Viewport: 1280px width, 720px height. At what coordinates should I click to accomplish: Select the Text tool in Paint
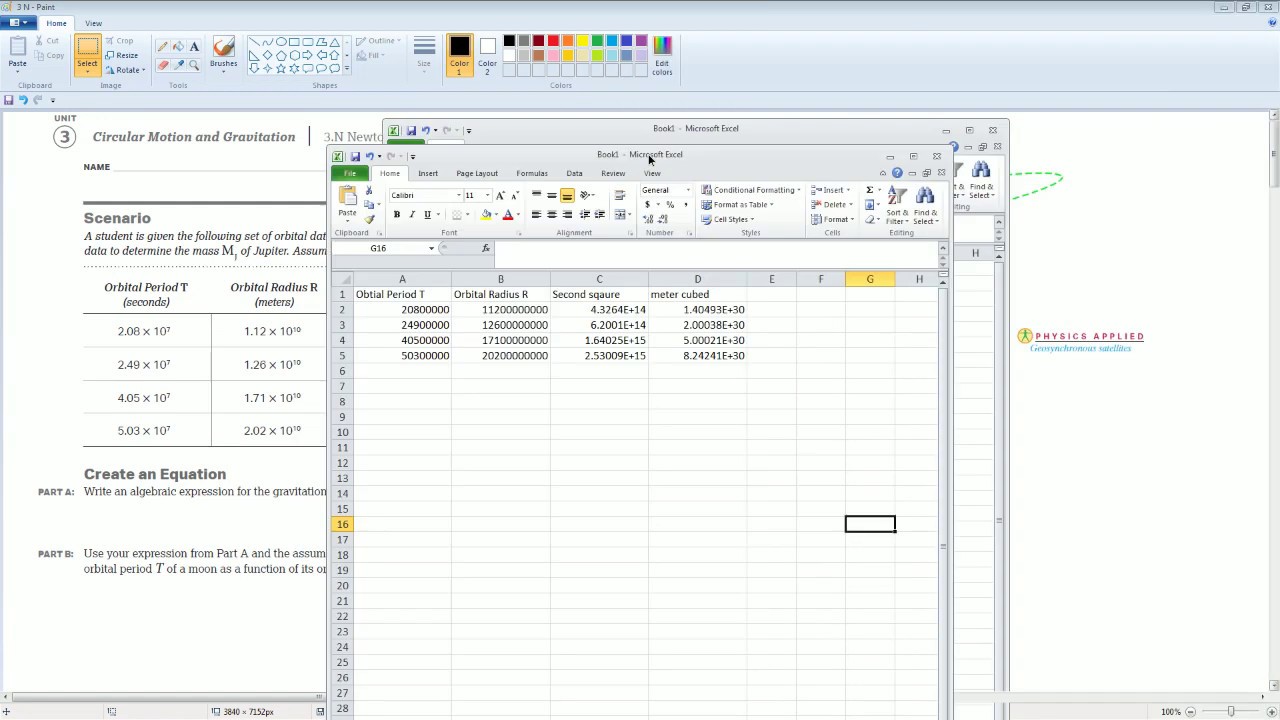click(x=194, y=46)
